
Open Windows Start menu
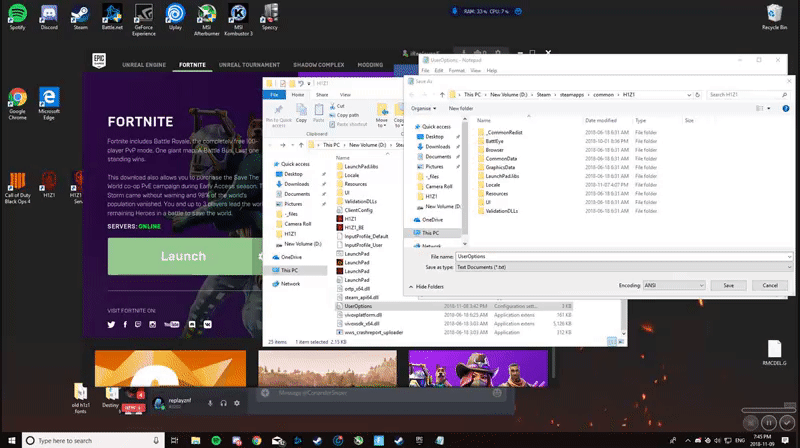click(11, 440)
